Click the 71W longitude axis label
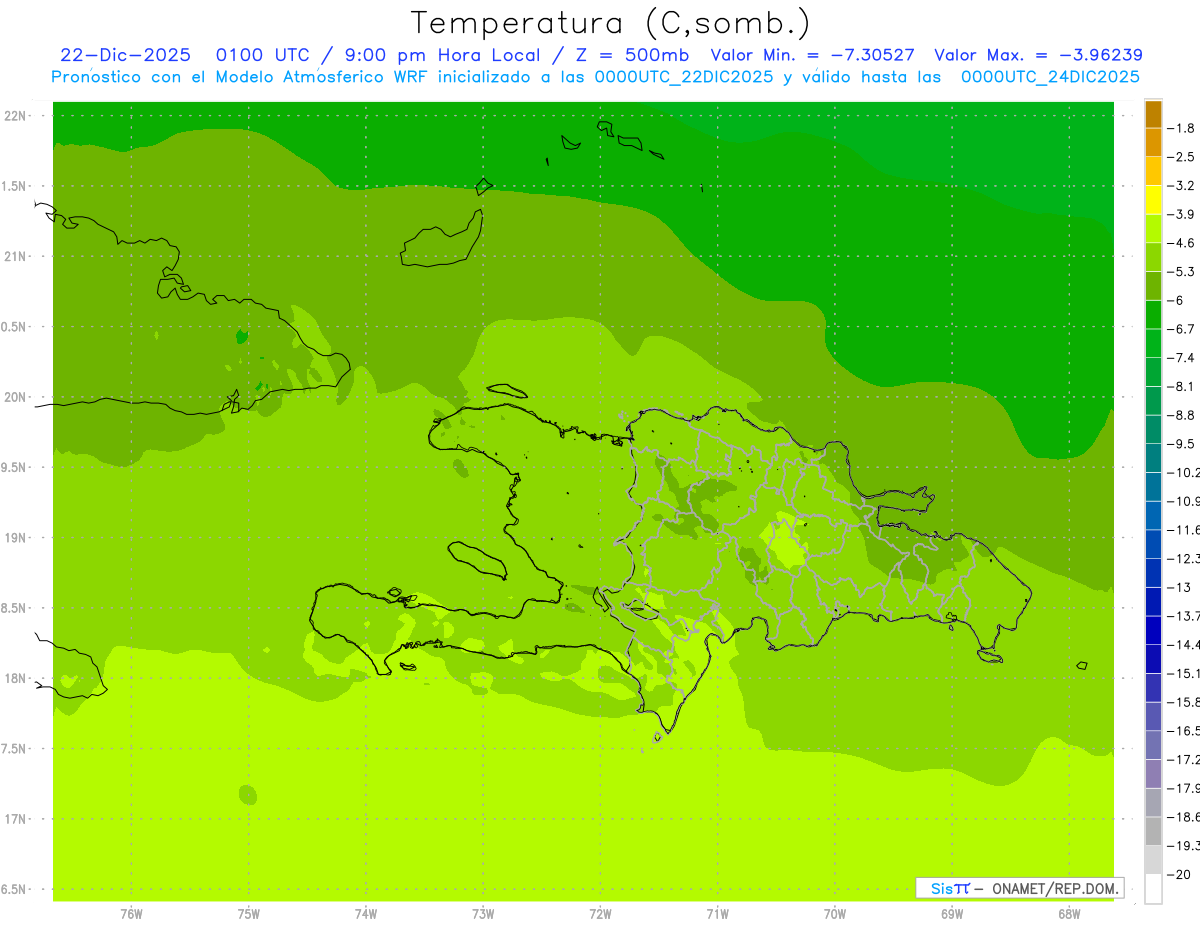1200x927 pixels. (x=717, y=914)
